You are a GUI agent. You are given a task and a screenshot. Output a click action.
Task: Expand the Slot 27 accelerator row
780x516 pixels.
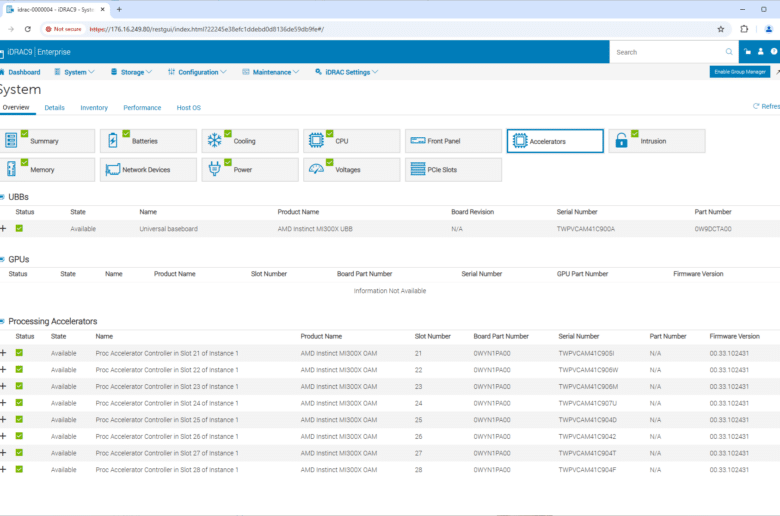(3, 453)
